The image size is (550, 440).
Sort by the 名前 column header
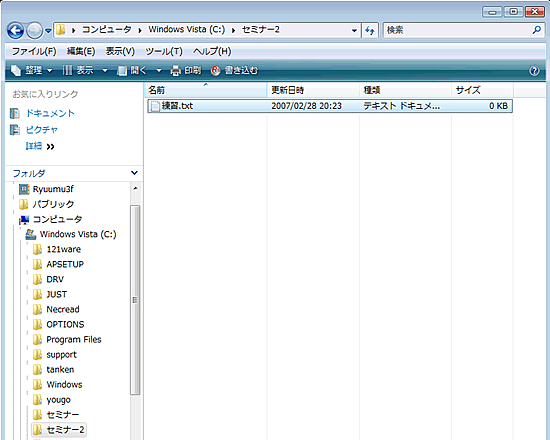pos(206,90)
